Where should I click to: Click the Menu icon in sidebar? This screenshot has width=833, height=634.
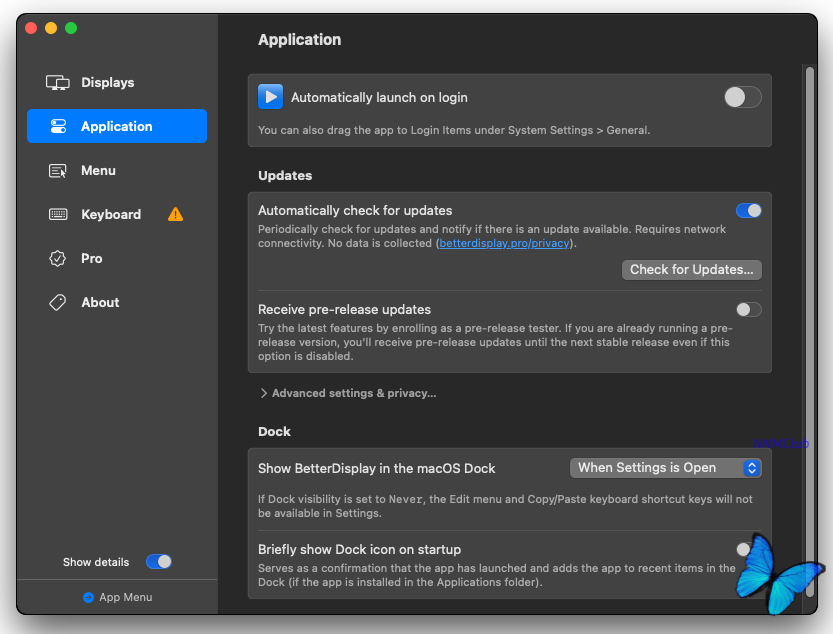pos(58,171)
